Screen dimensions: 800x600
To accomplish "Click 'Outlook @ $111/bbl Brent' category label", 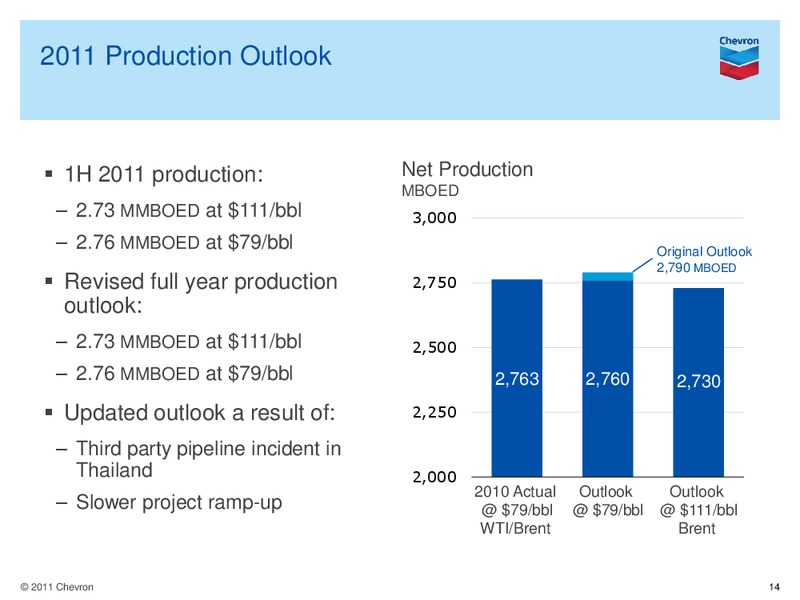I will (698, 510).
